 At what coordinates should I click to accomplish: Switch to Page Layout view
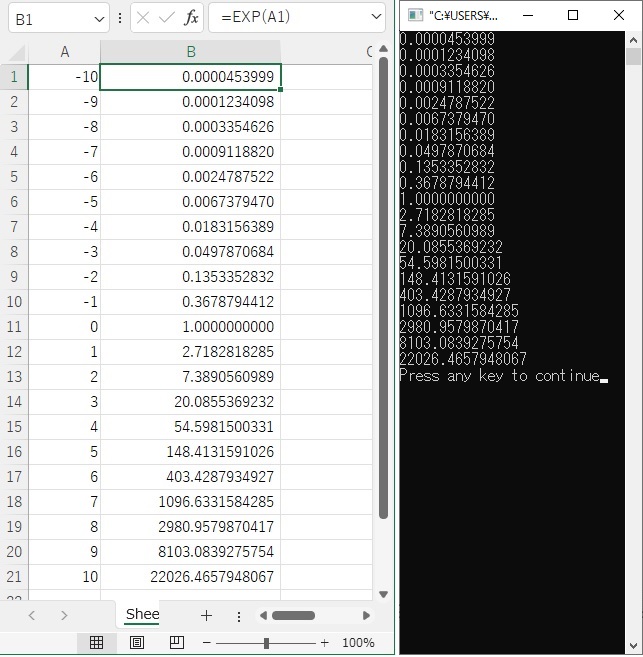[137, 643]
